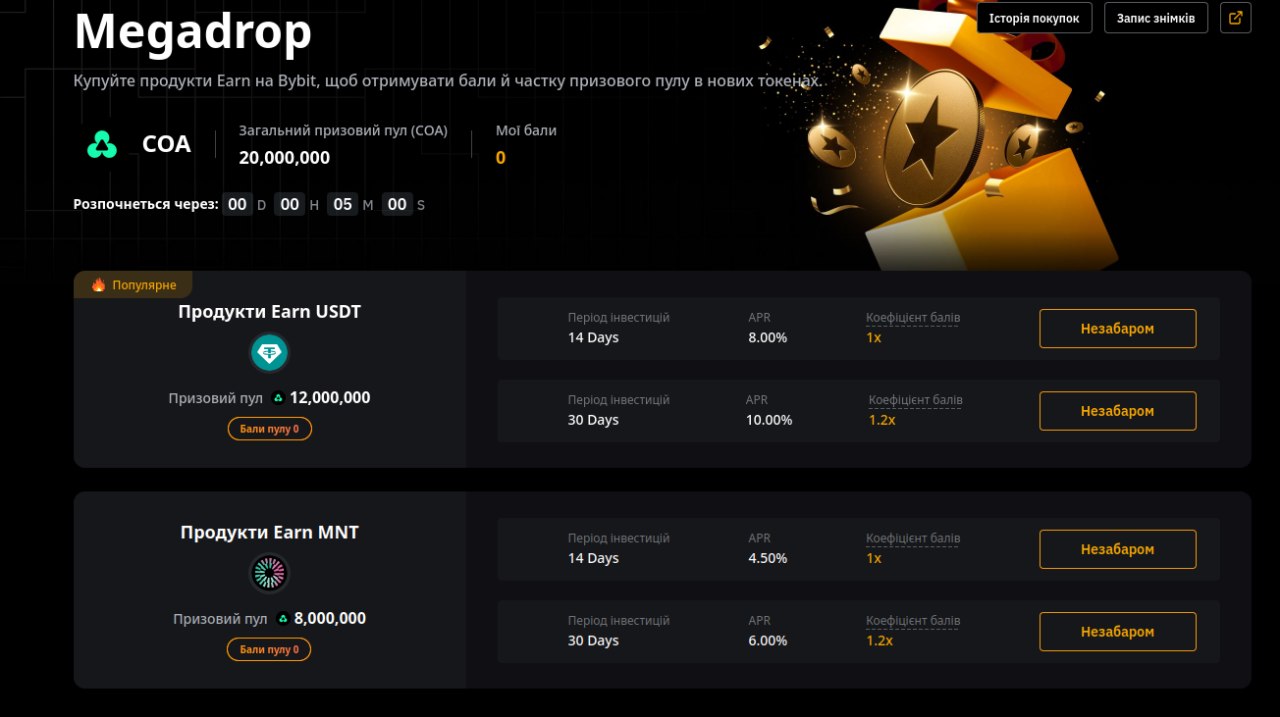Open Запис знімків snapshot records
This screenshot has height=717, width=1280.
1156,18
